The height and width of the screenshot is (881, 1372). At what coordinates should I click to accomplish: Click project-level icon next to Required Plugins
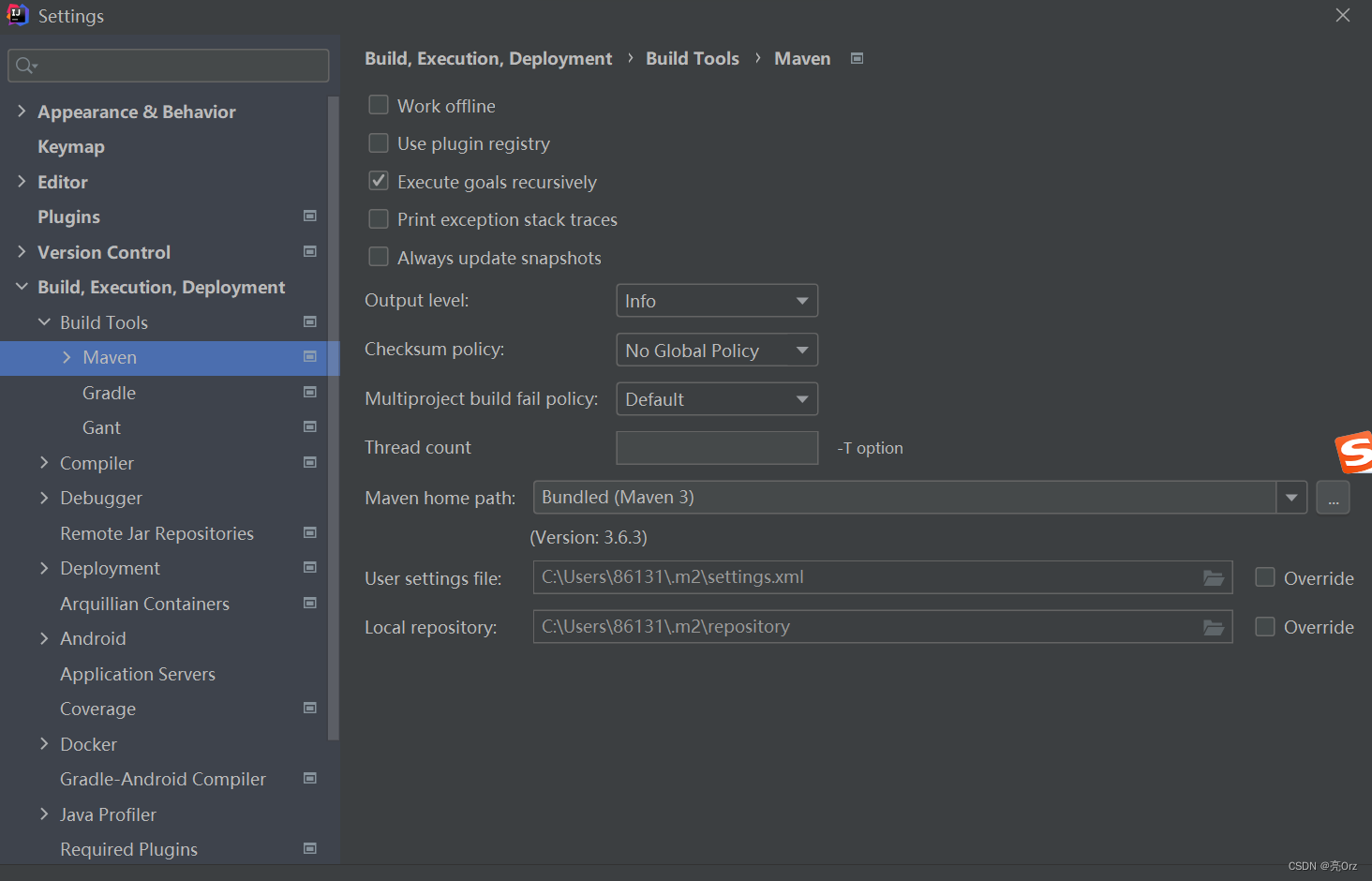tap(310, 849)
